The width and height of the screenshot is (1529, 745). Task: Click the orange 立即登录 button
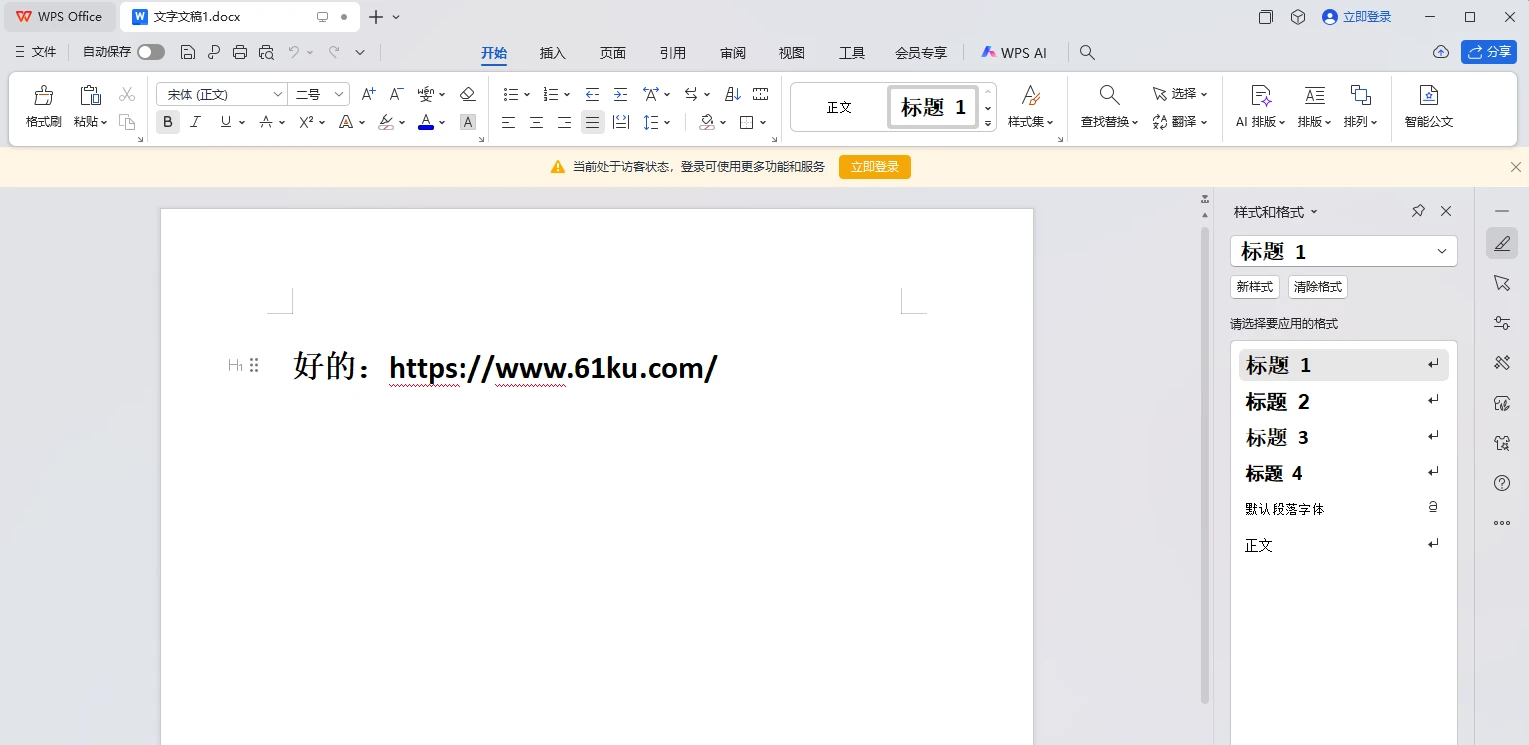[x=875, y=167]
